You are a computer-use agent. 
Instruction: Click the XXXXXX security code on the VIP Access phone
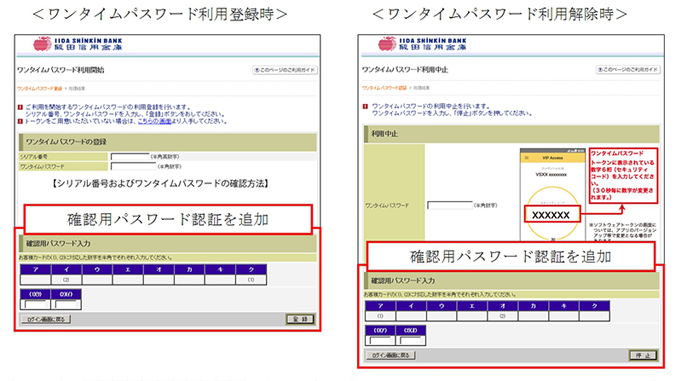[x=552, y=215]
